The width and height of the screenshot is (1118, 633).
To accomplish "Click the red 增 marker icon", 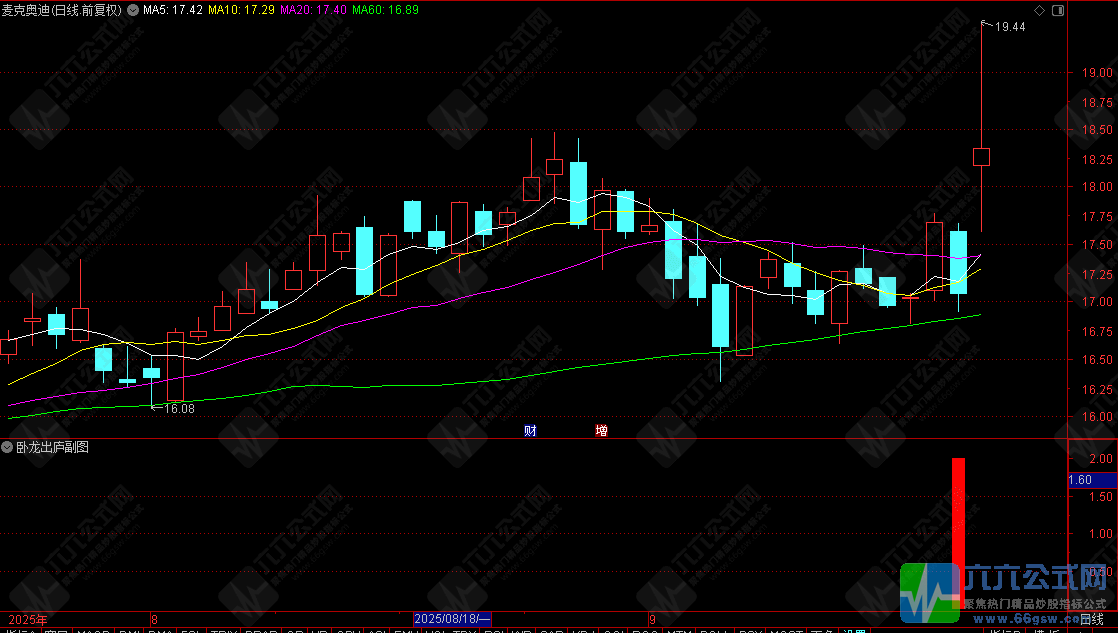I will (601, 431).
